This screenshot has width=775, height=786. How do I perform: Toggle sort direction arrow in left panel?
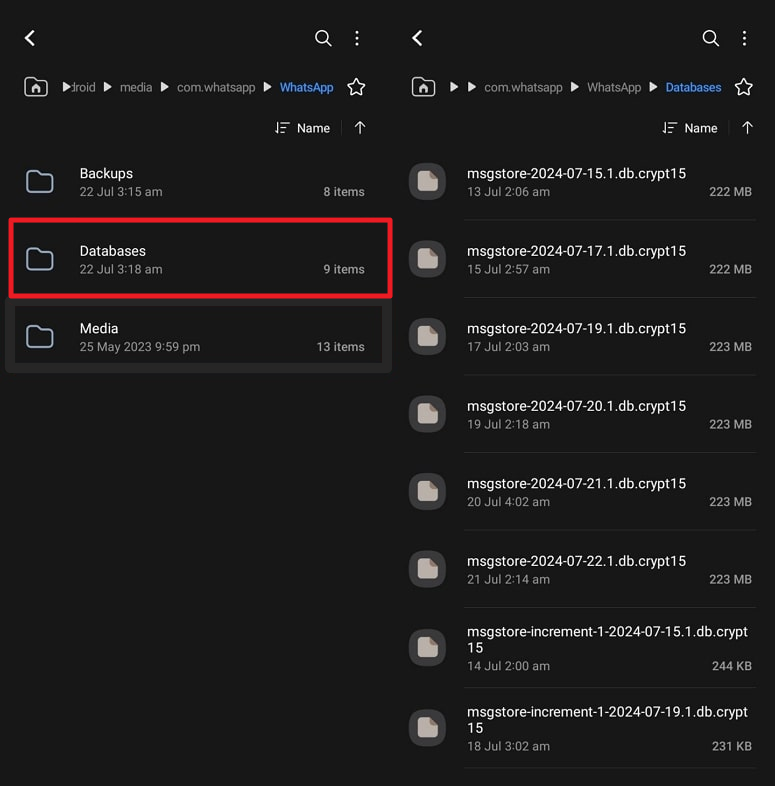tap(360, 128)
